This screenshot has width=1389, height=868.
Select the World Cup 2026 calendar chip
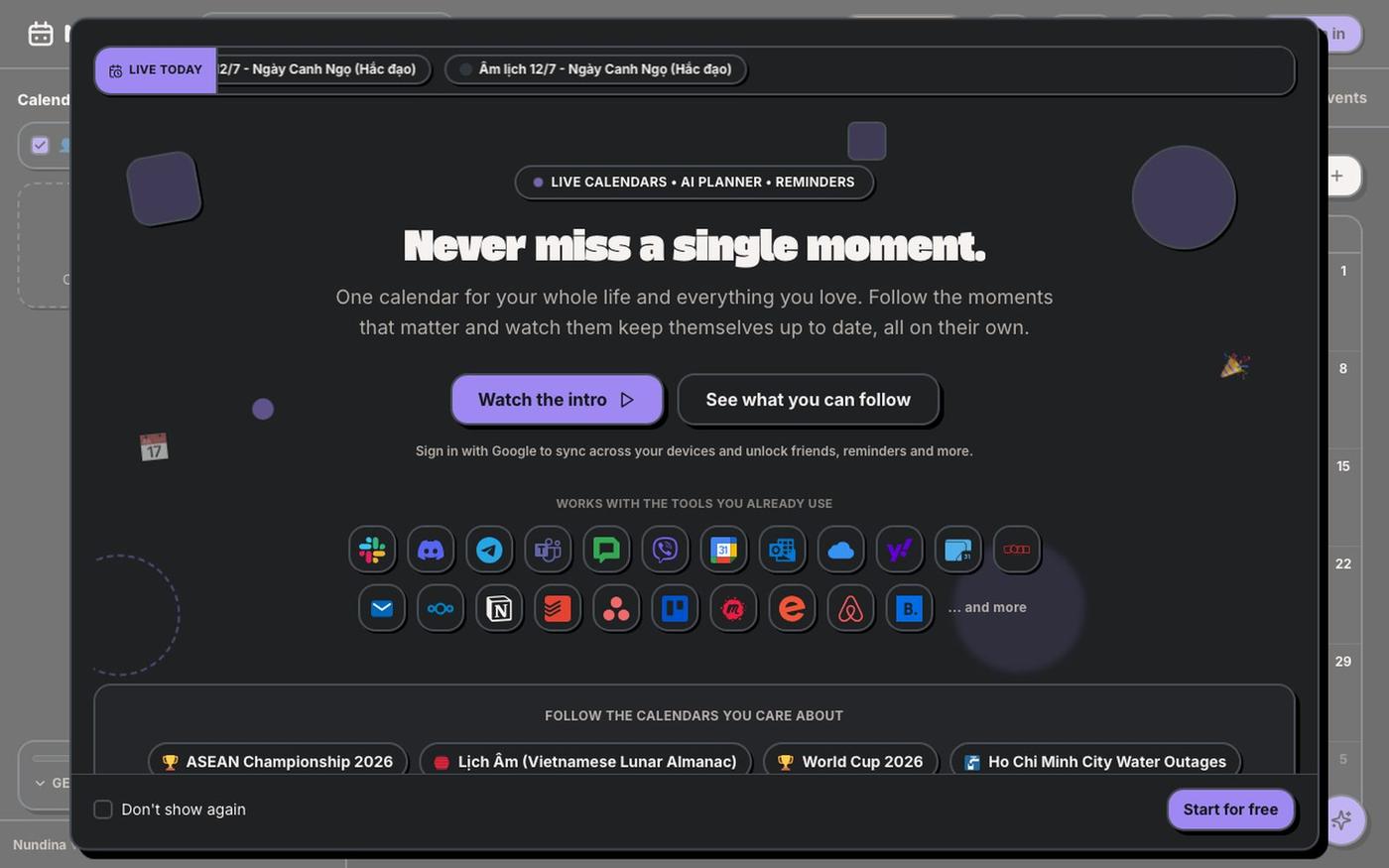pos(850,761)
